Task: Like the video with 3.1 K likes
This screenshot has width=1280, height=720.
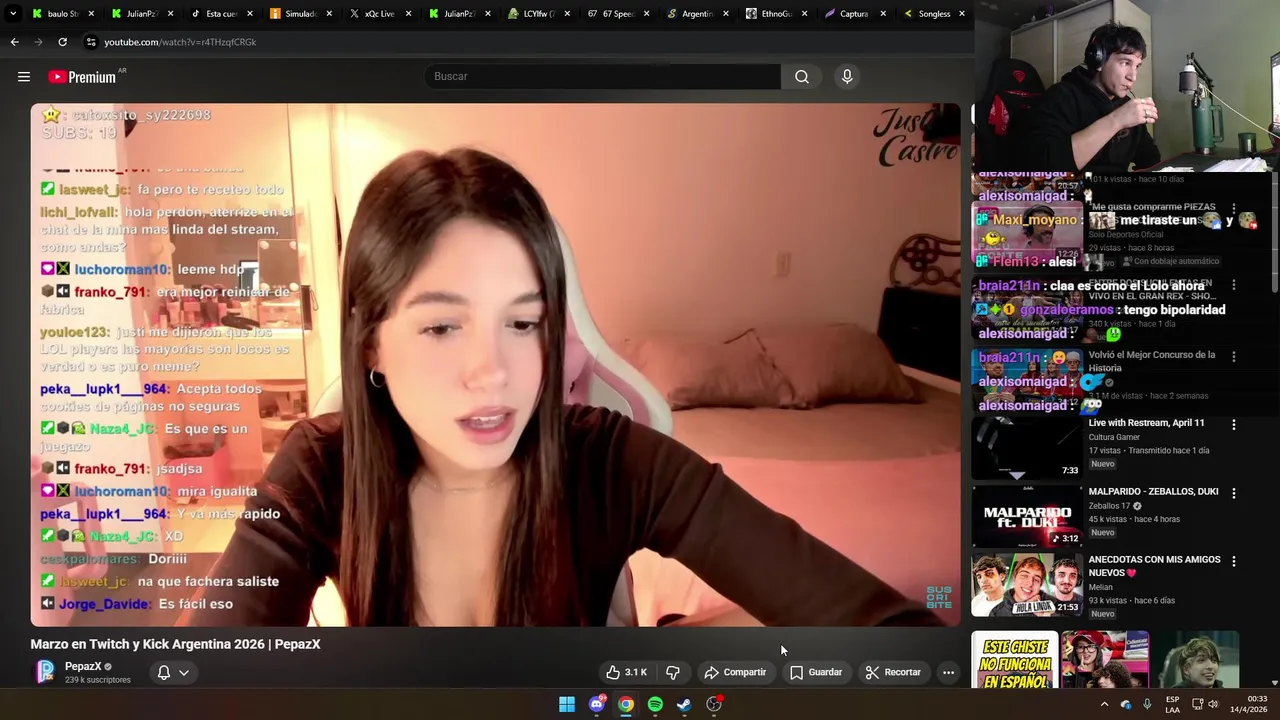Action: click(627, 672)
